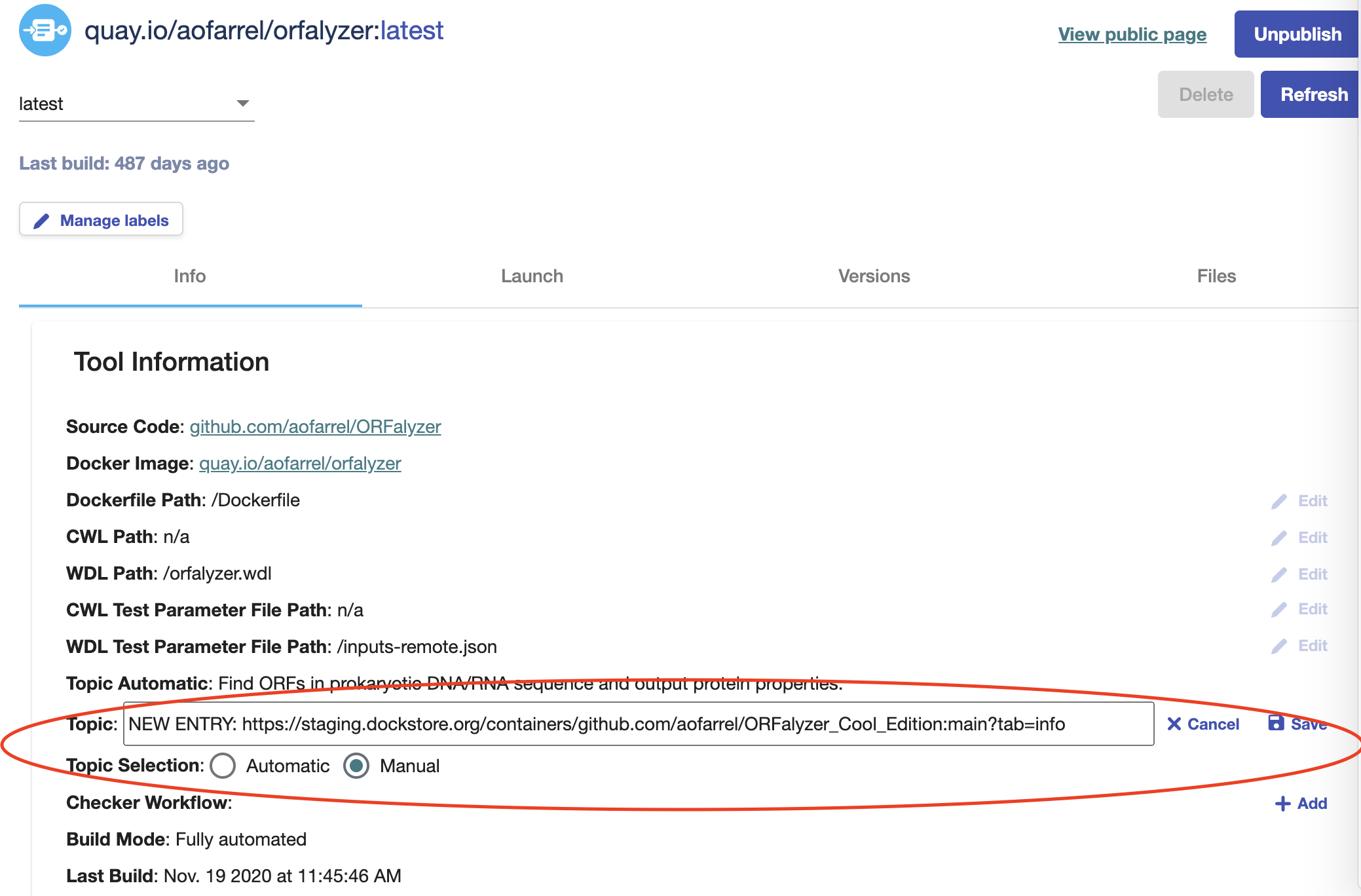Open the version dropdown showing latest

coord(136,103)
